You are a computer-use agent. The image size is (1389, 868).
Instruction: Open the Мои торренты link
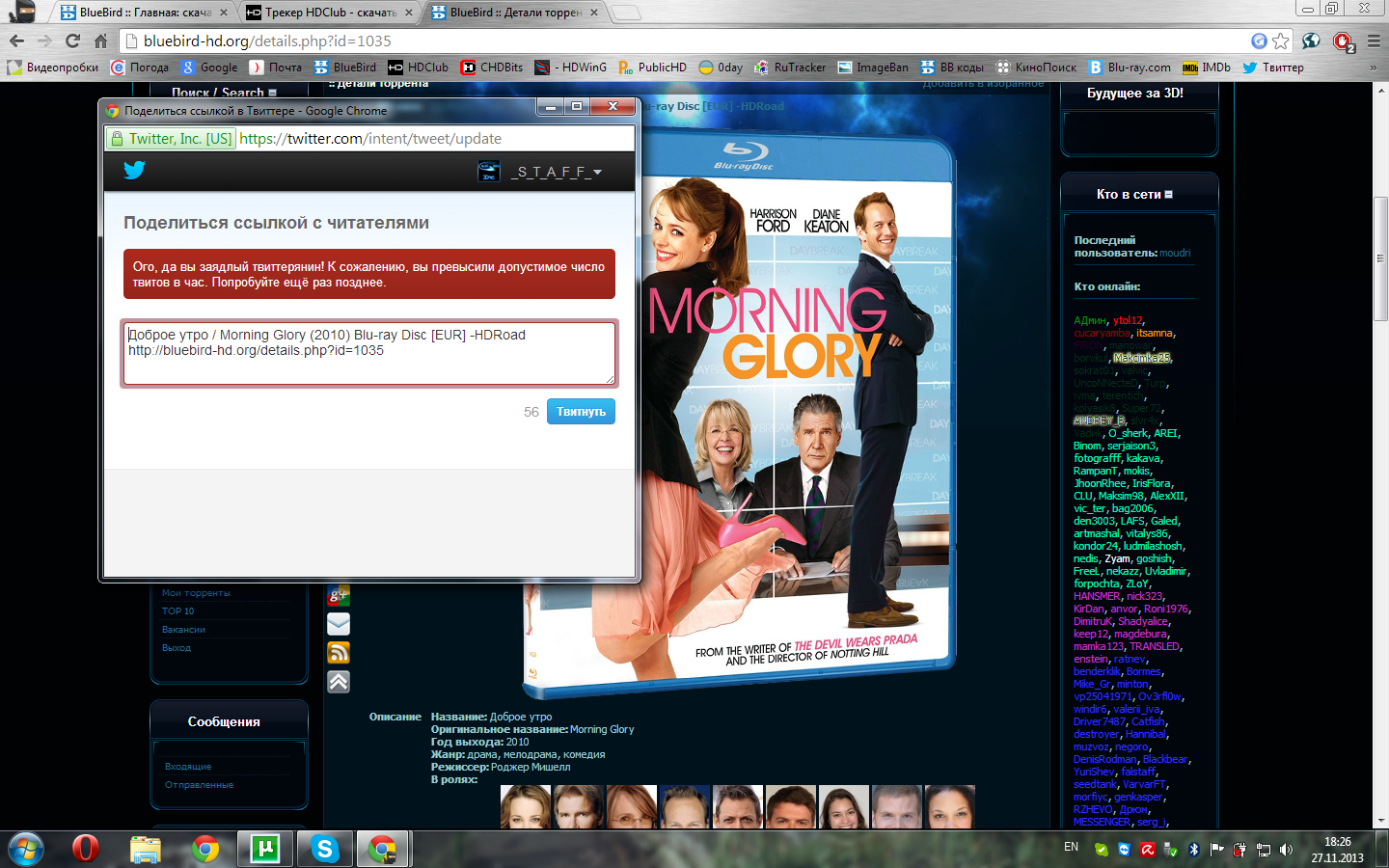(x=196, y=593)
